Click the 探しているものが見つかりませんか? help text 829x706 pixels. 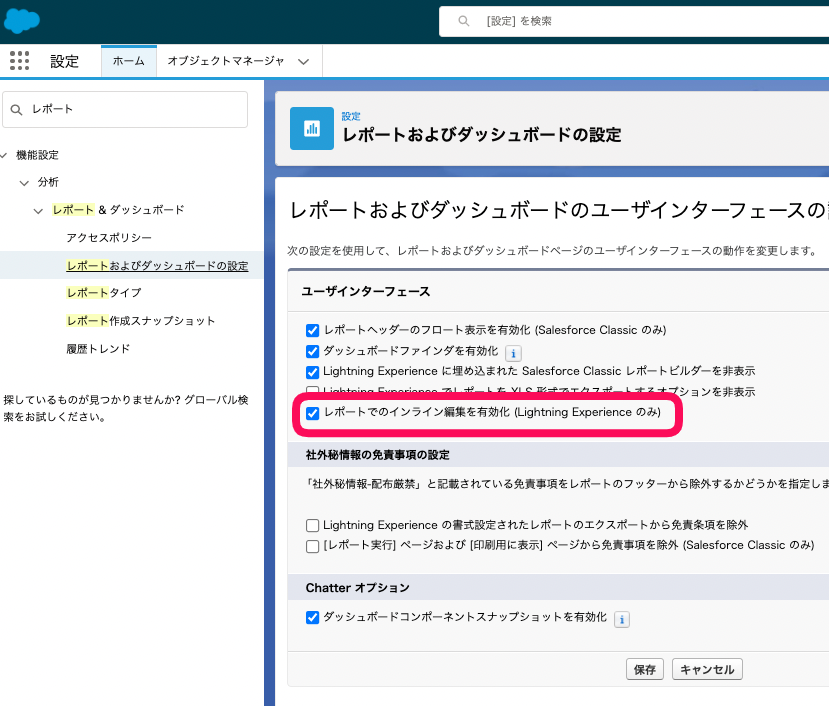[126, 408]
